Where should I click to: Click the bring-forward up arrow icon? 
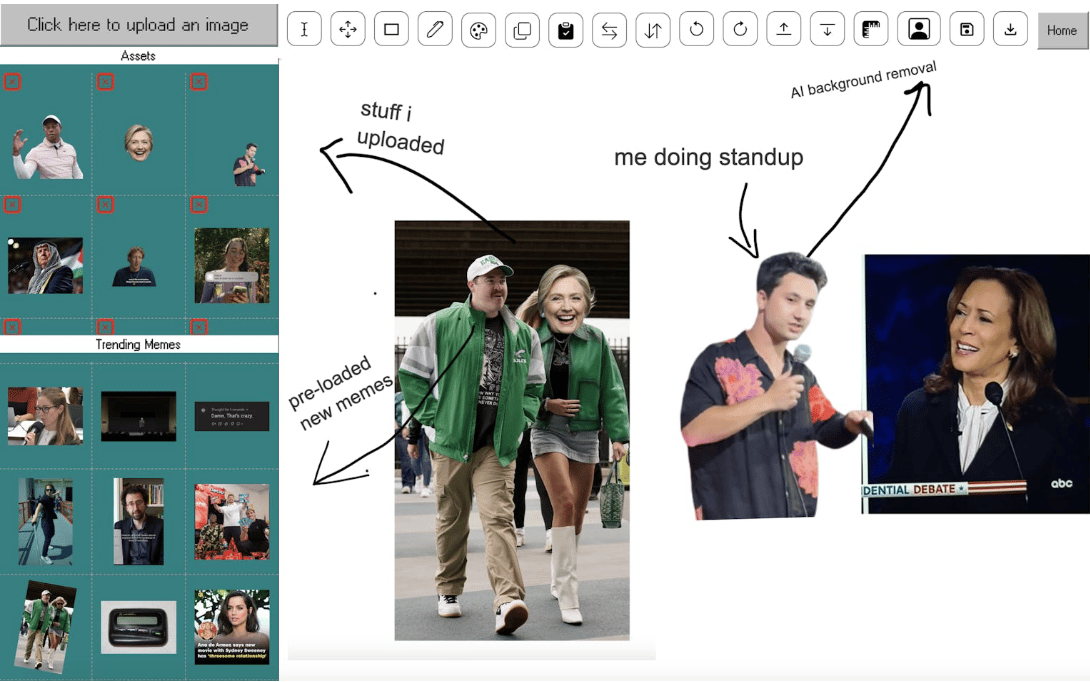(x=783, y=29)
